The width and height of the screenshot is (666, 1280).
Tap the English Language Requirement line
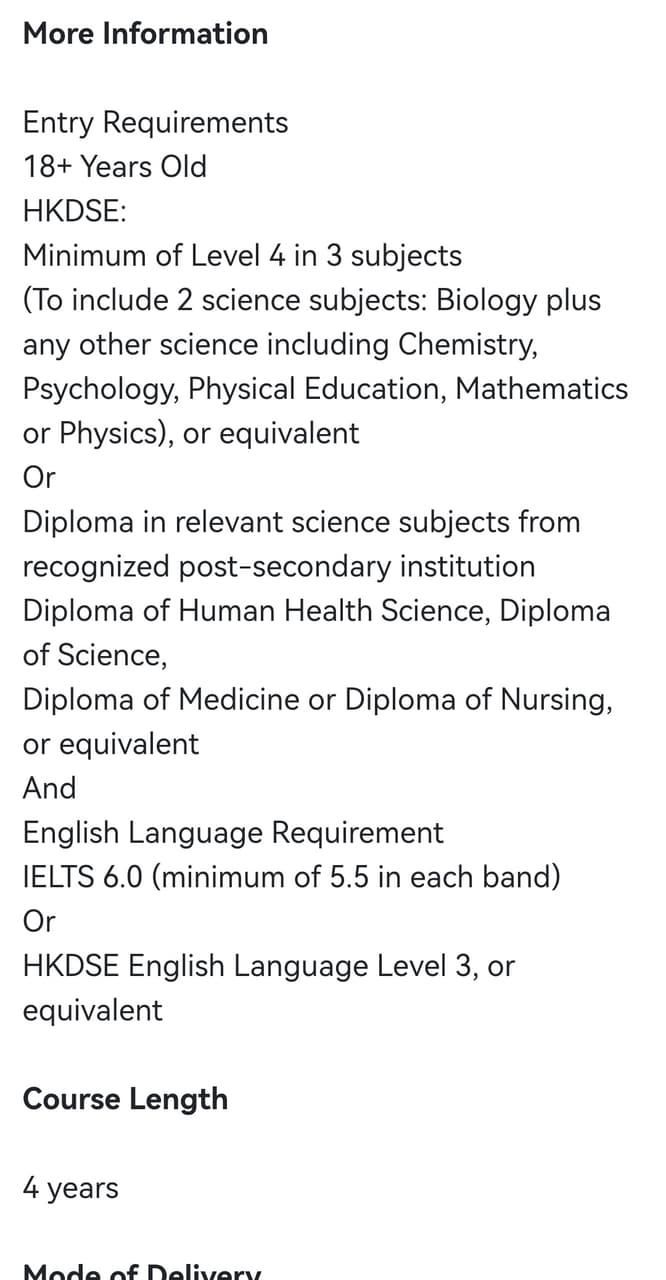233,832
